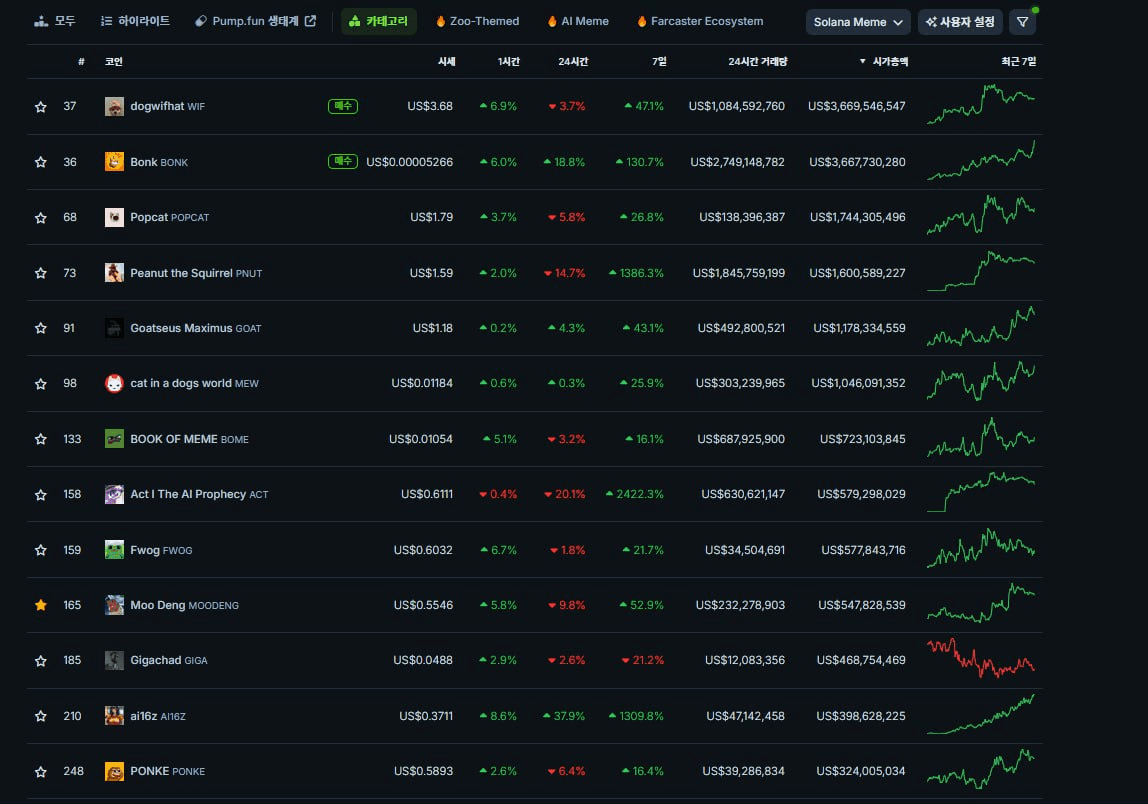This screenshot has width=1148, height=804.
Task: Open the Farcaster Ecosystem tab
Action: pos(700,21)
